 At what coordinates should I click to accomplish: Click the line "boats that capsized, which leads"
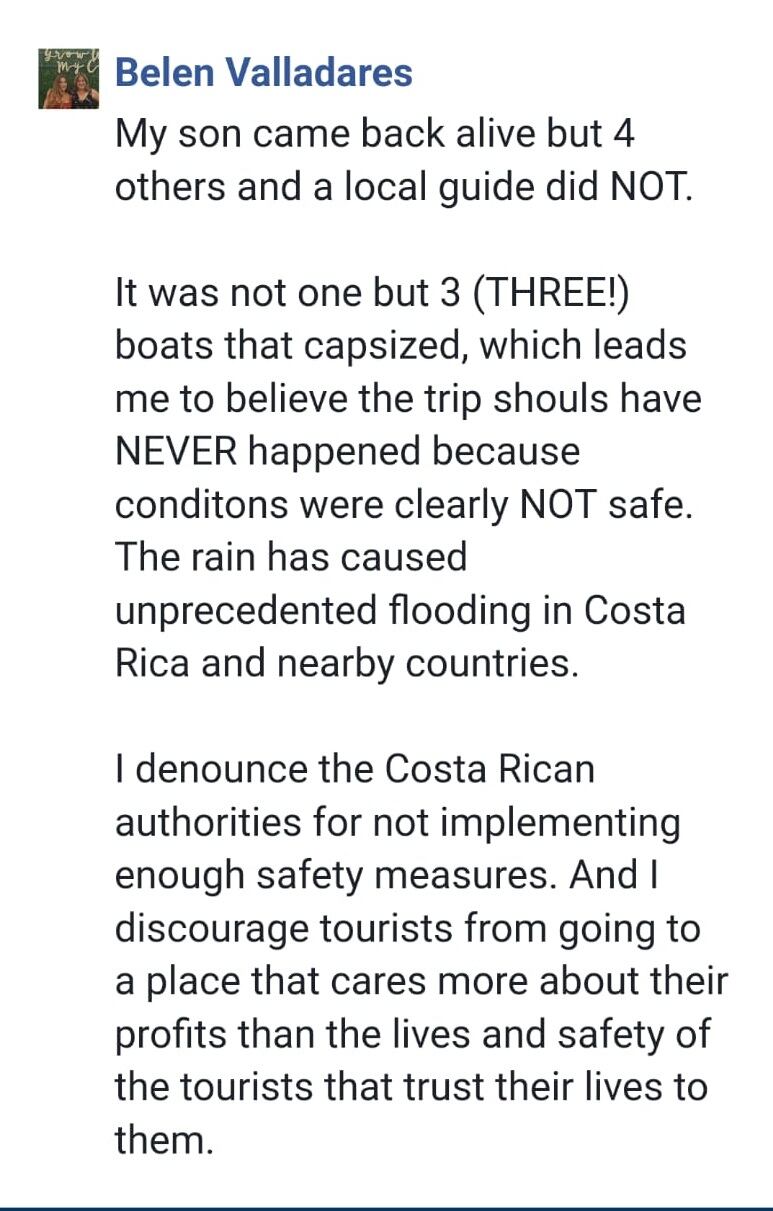point(401,345)
